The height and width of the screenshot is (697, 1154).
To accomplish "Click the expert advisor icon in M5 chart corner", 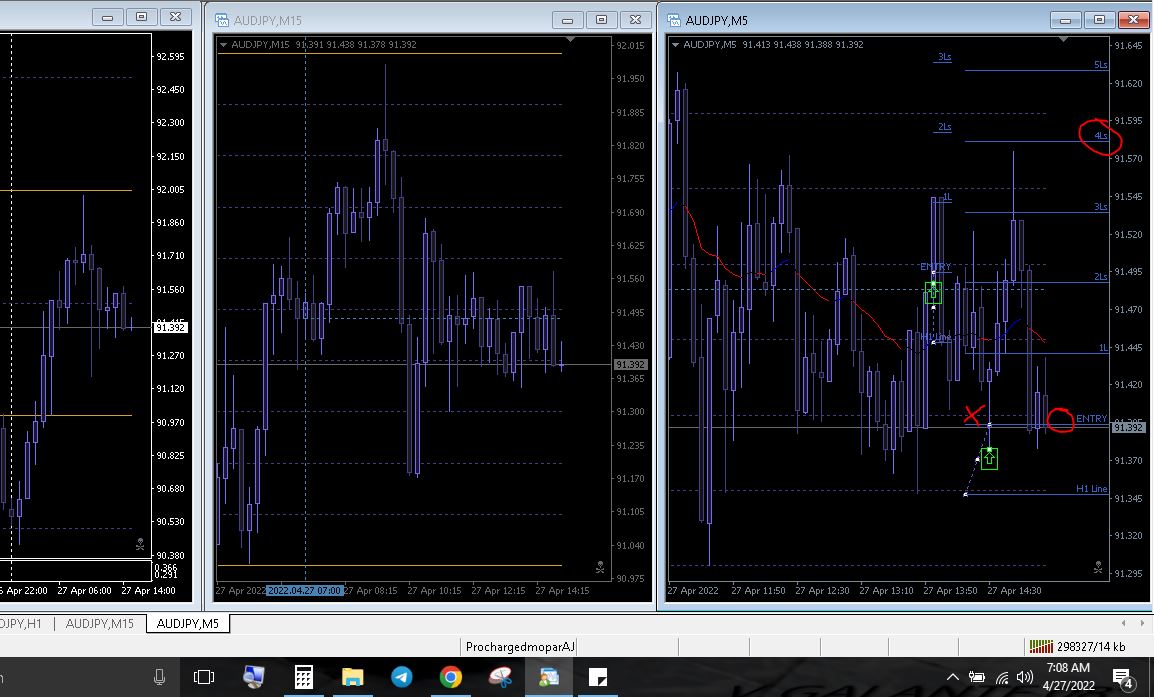I will [x=1098, y=569].
